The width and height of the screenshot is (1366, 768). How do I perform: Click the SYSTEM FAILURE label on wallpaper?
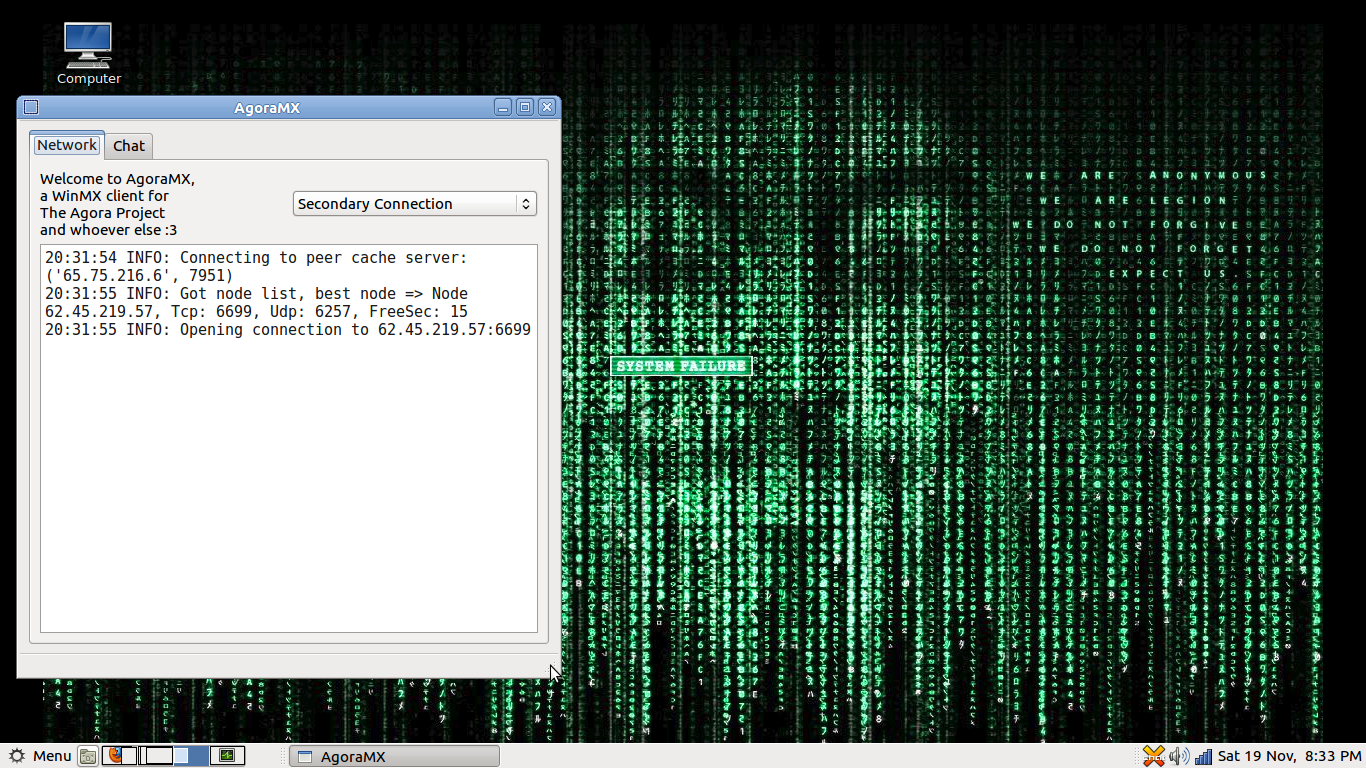tap(681, 367)
